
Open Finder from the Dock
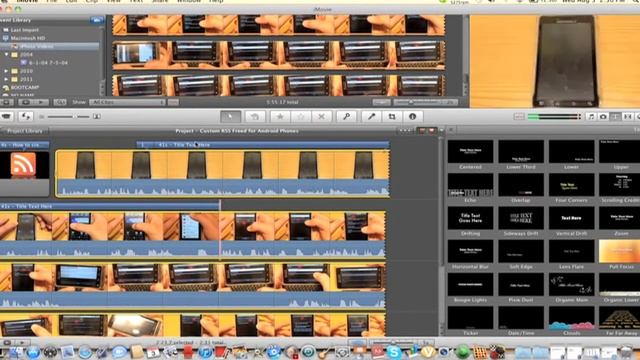tap(15, 352)
